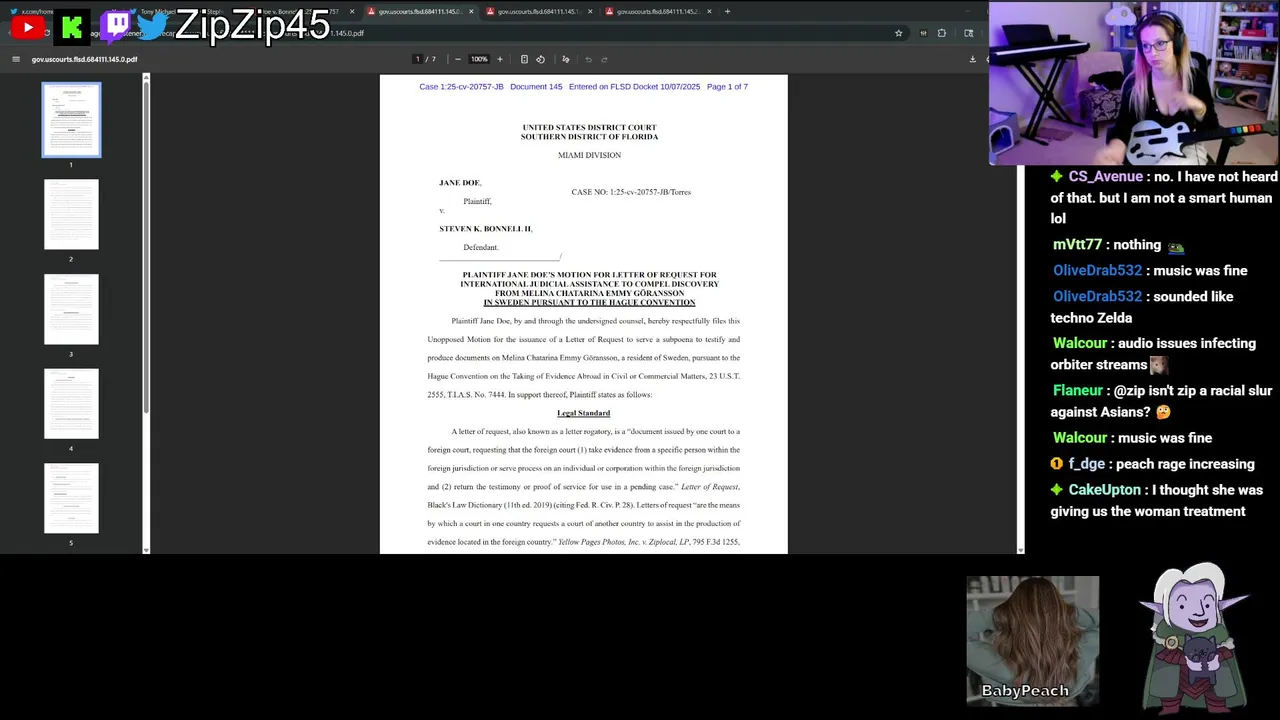Open the PDF viewer sidebar hamburger menu

pos(16,59)
